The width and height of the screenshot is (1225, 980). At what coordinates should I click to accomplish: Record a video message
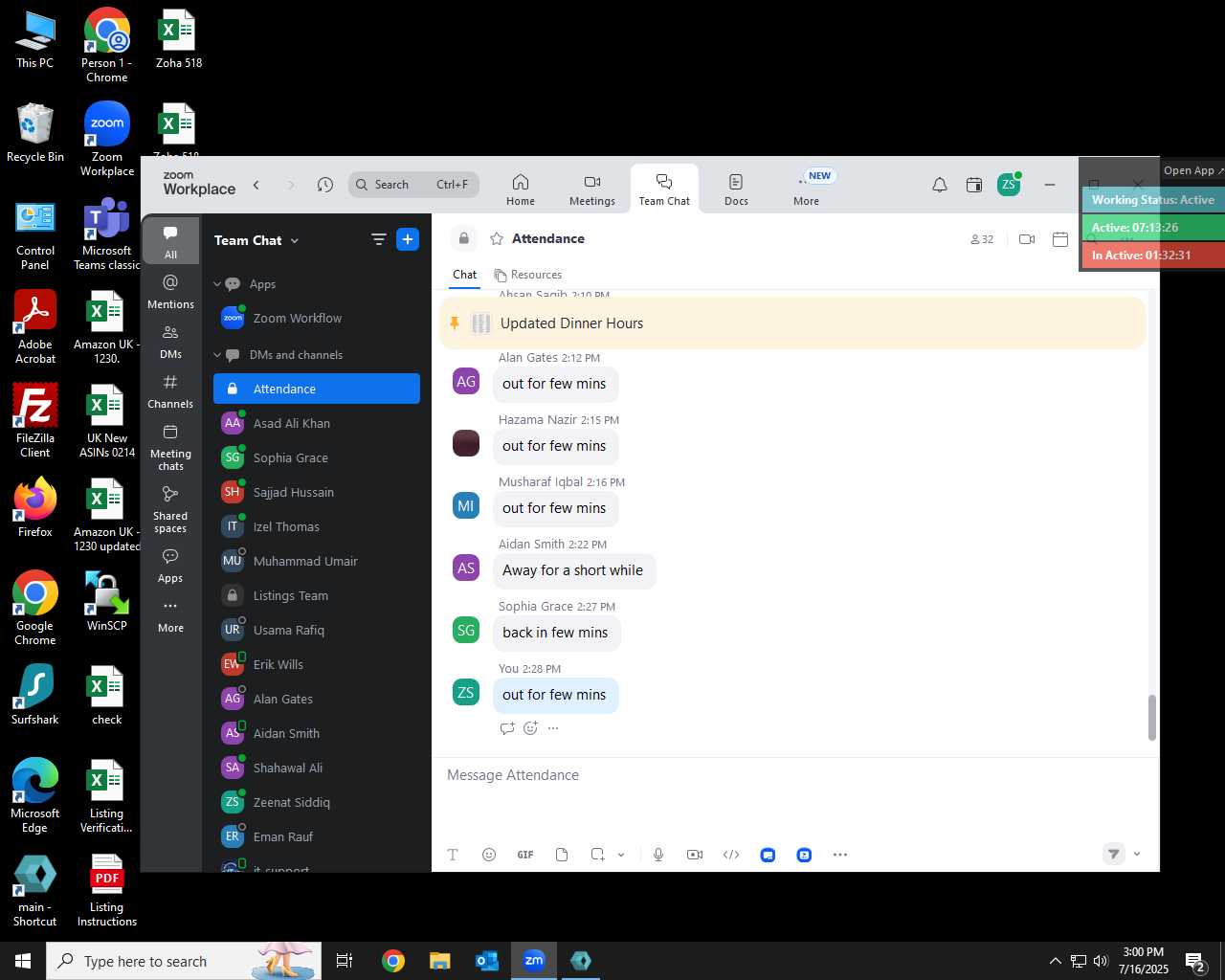click(x=695, y=855)
